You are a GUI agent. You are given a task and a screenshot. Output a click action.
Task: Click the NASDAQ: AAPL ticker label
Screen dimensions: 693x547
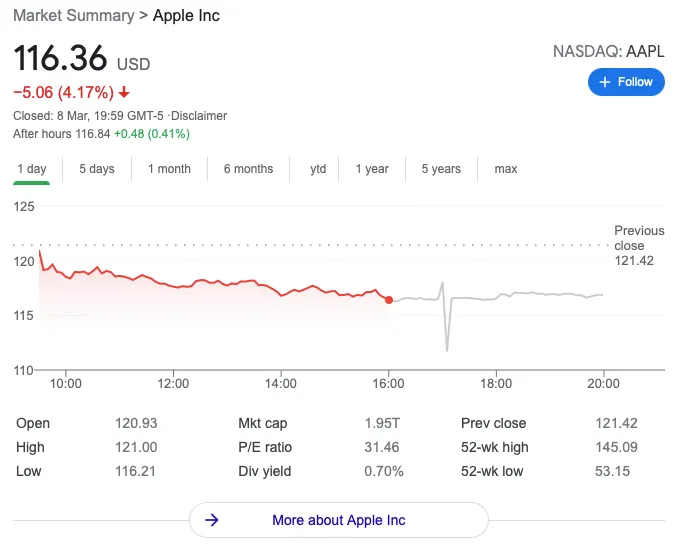click(x=609, y=51)
